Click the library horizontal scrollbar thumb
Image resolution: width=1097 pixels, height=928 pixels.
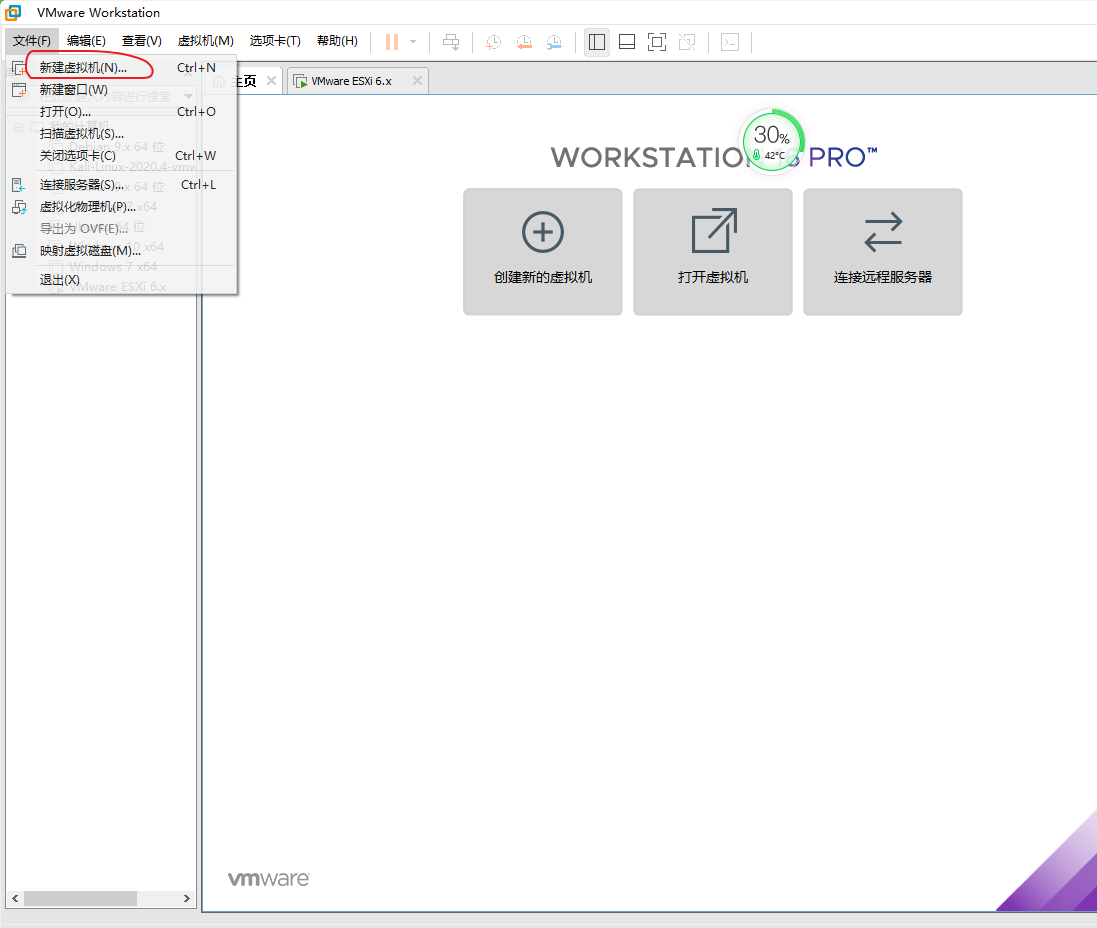pyautogui.click(x=80, y=898)
